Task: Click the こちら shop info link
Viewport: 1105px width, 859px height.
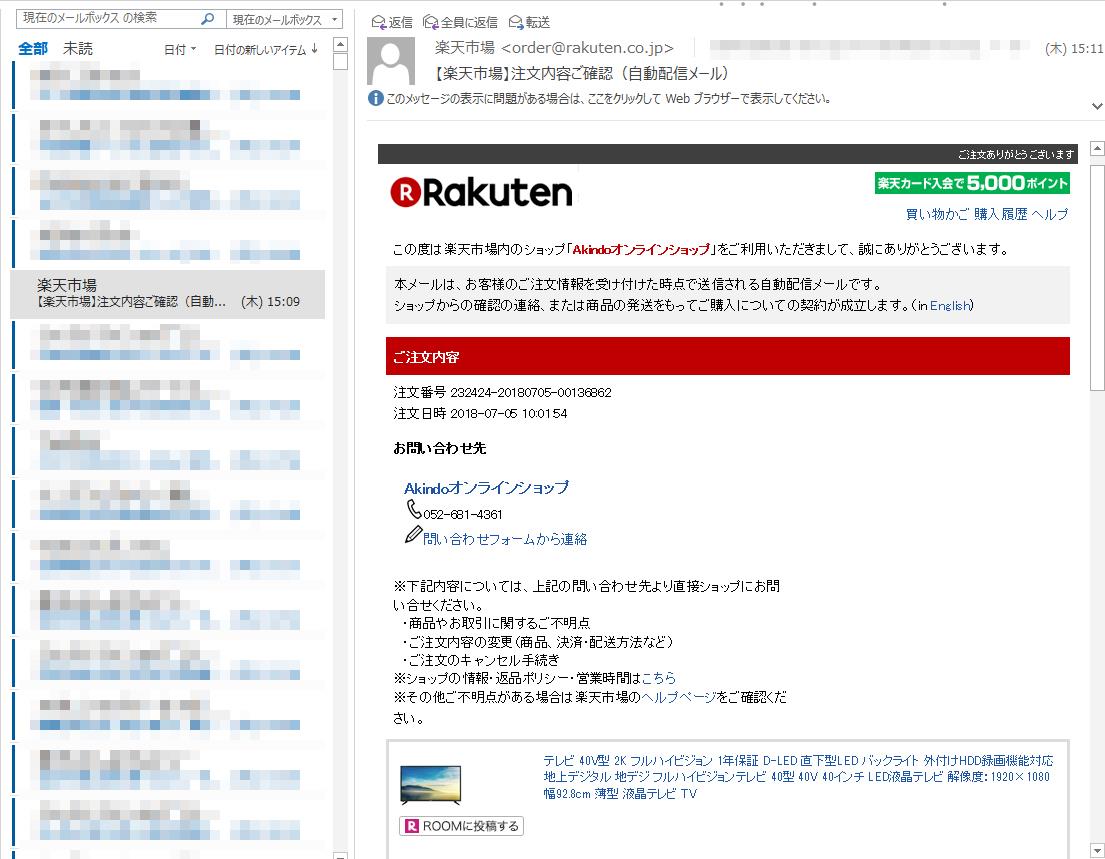Action: tap(658, 678)
